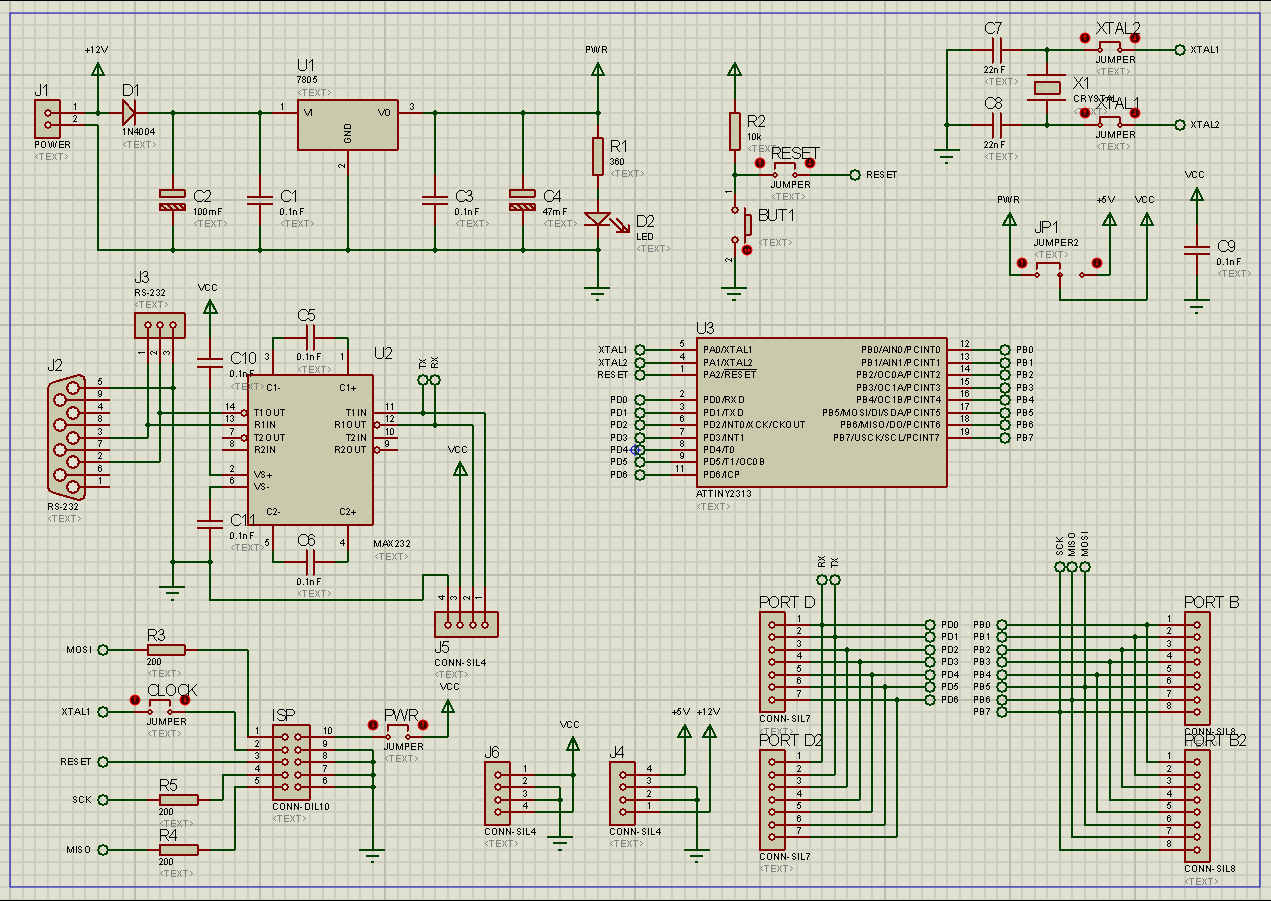This screenshot has width=1271, height=901.
Task: Toggle the JP1 JUMPER2 selector
Action: point(1059,272)
